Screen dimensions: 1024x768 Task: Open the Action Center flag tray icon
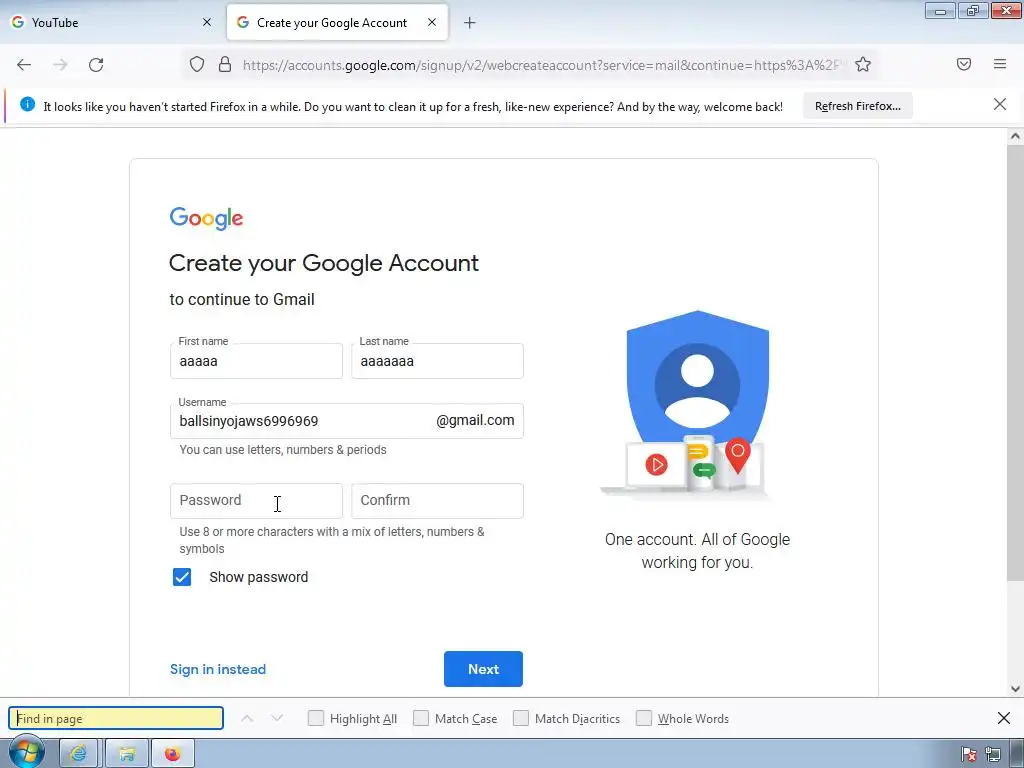coord(968,755)
